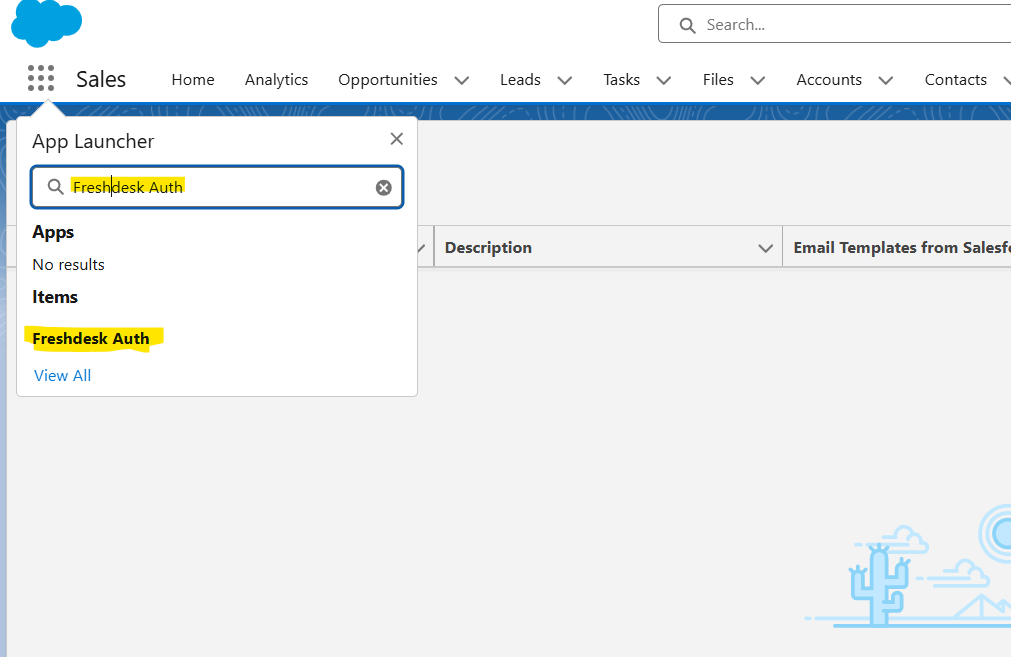The width and height of the screenshot is (1011, 657).
Task: Open the Leads tab
Action: point(520,79)
